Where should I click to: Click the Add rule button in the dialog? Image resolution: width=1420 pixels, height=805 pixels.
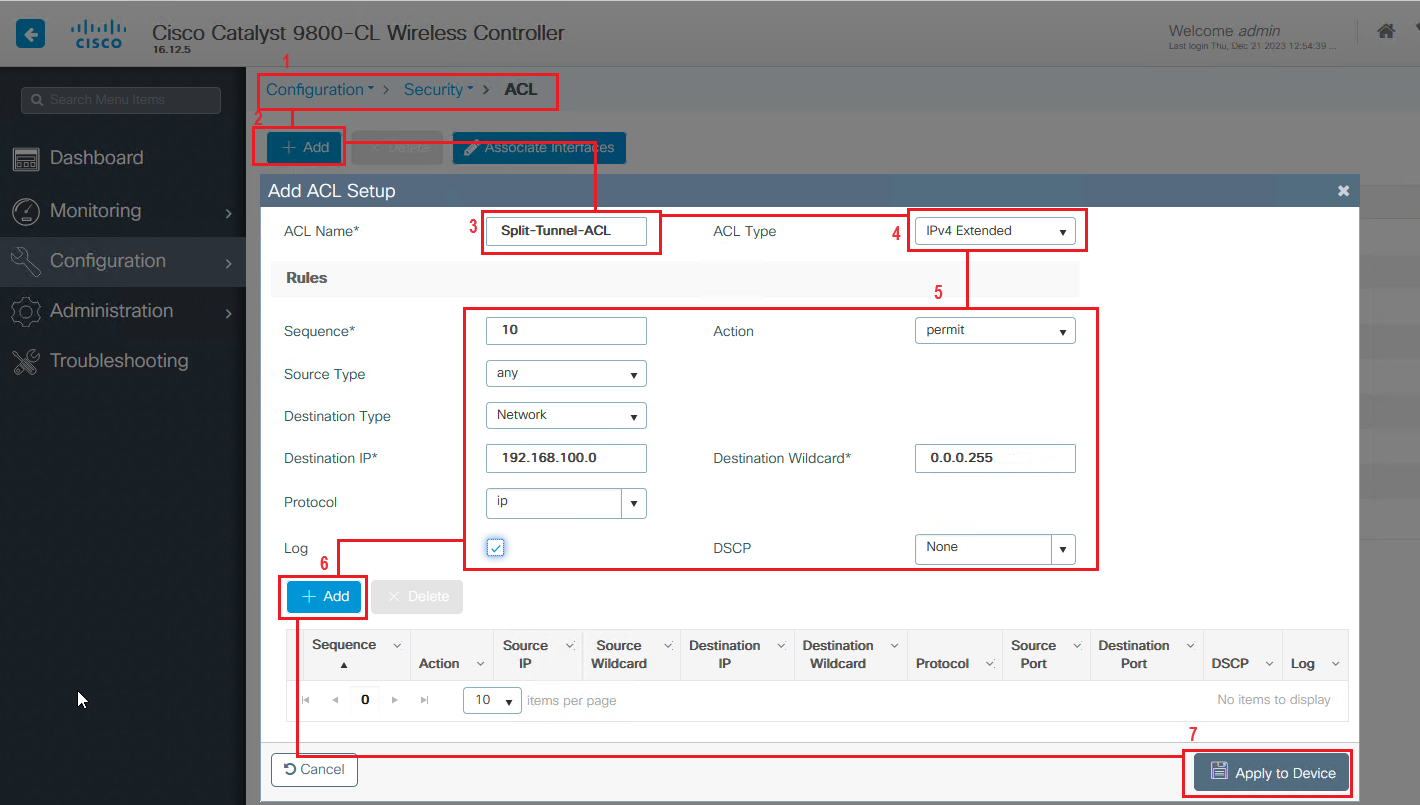coord(325,596)
